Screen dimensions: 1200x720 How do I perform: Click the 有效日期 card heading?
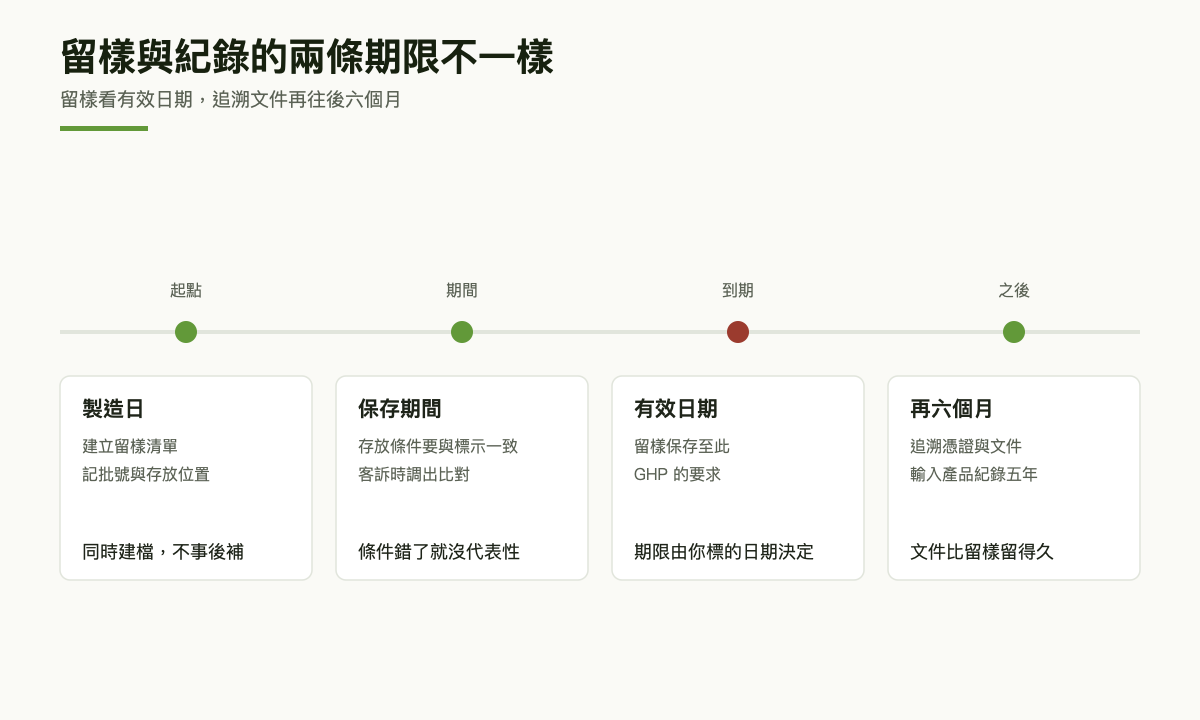pos(676,408)
